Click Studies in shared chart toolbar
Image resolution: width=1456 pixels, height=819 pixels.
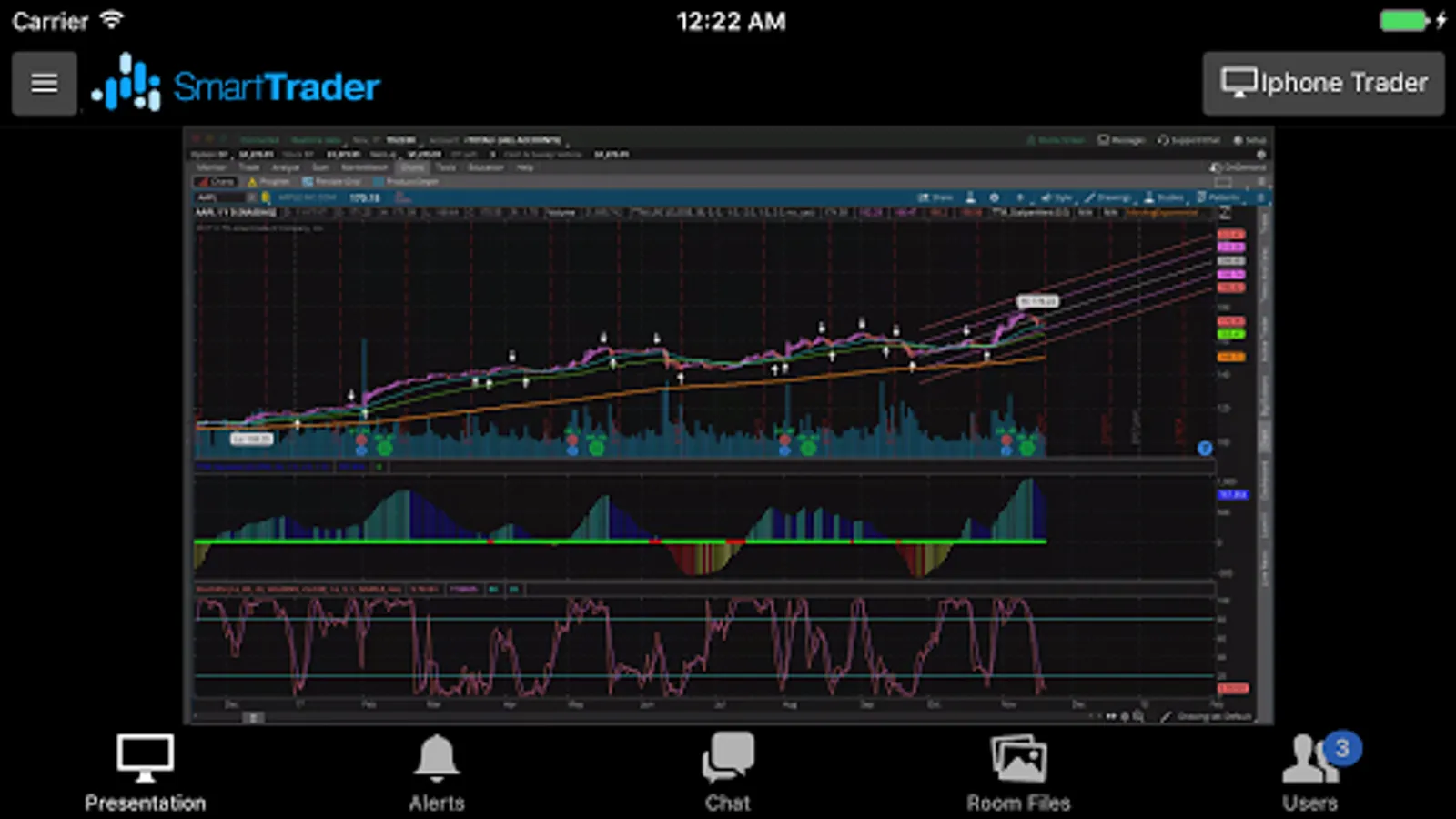point(1164,197)
